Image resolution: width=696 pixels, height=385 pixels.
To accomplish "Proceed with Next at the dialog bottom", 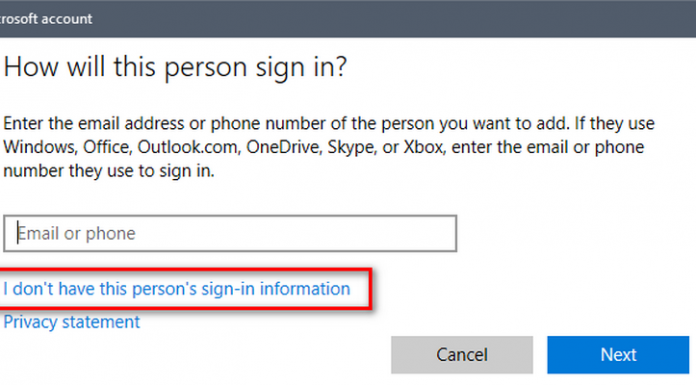I will [x=618, y=354].
